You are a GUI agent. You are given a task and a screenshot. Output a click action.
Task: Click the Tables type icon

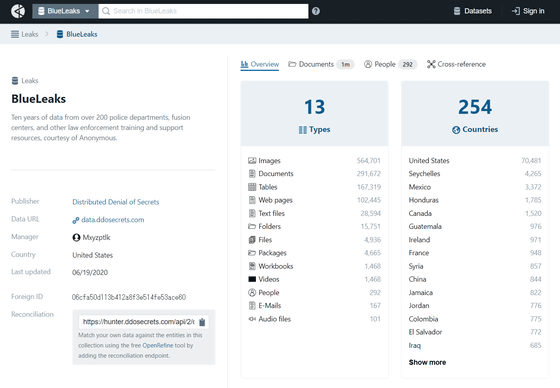click(x=252, y=187)
